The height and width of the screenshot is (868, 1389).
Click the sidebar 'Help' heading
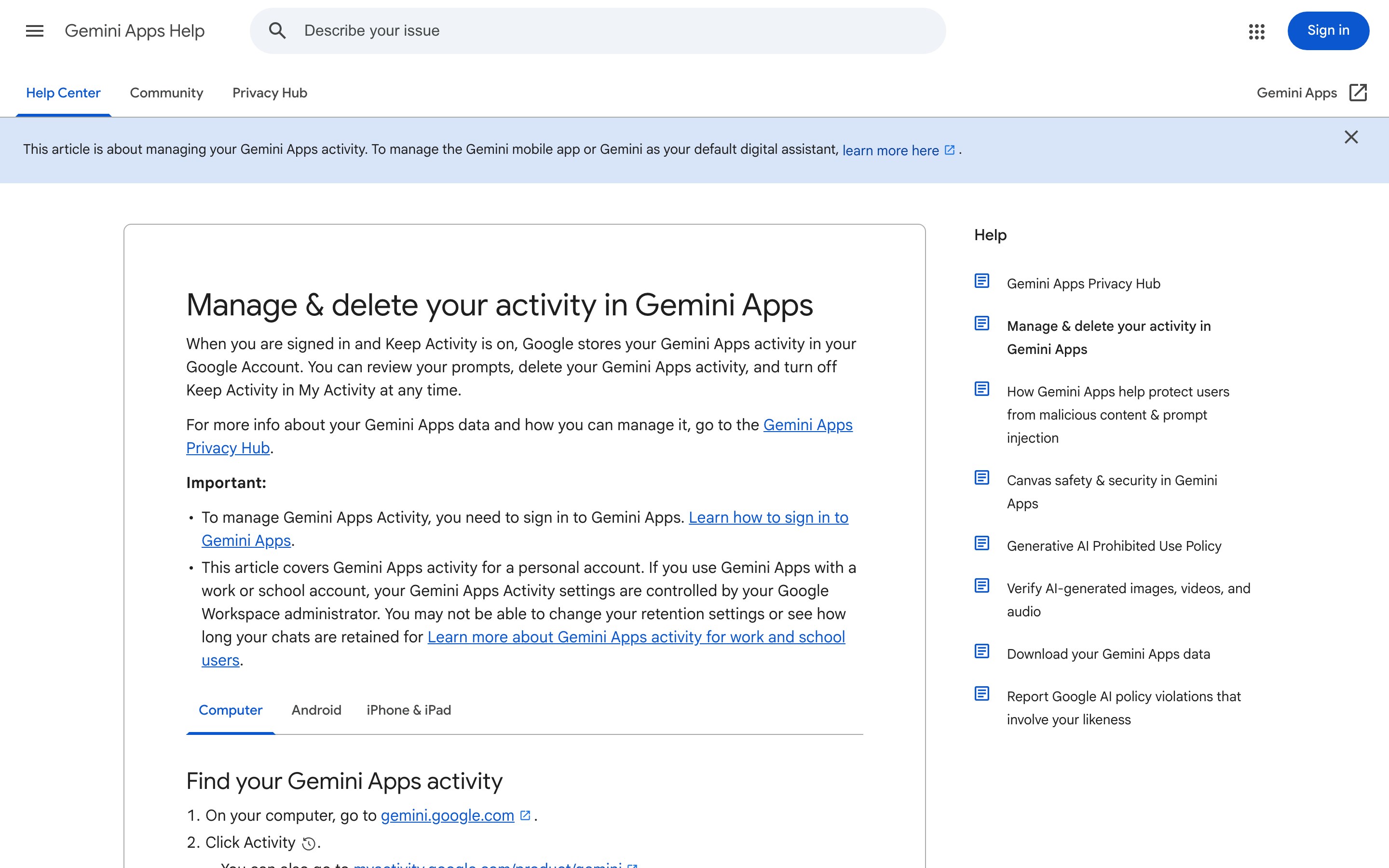tap(990, 235)
